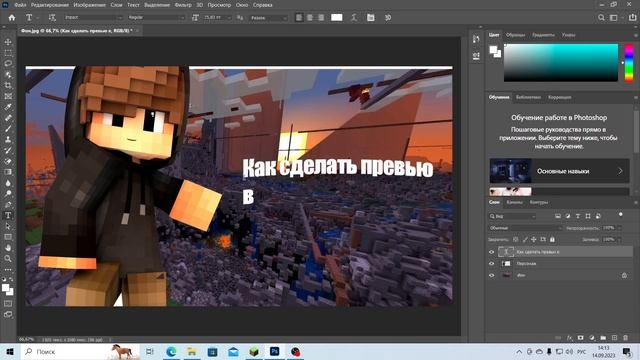Select the Move tool
The height and width of the screenshot is (360, 640).
(x=8, y=42)
